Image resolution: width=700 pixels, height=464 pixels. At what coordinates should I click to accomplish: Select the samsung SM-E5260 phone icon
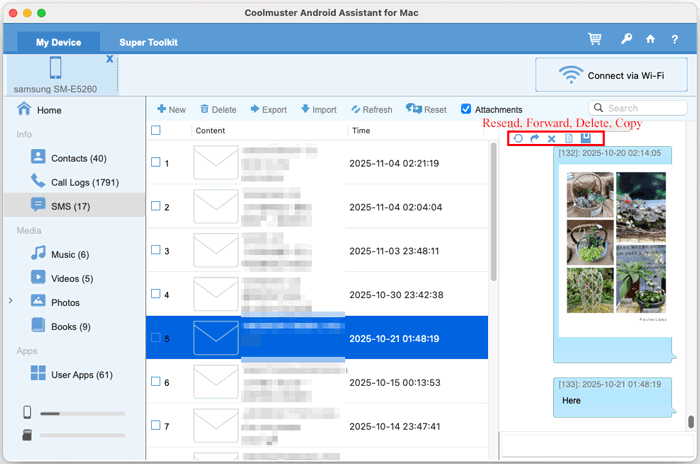(x=55, y=67)
